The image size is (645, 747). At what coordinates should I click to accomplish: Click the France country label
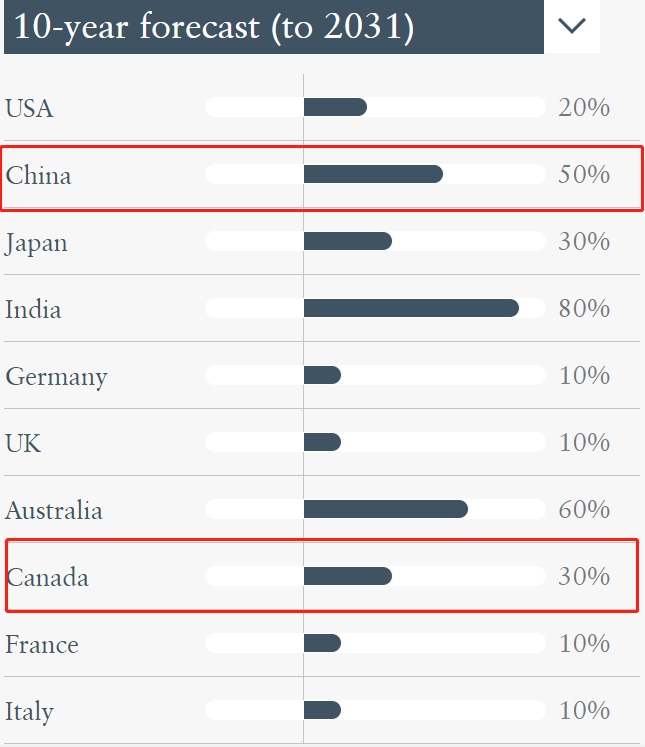point(41,644)
